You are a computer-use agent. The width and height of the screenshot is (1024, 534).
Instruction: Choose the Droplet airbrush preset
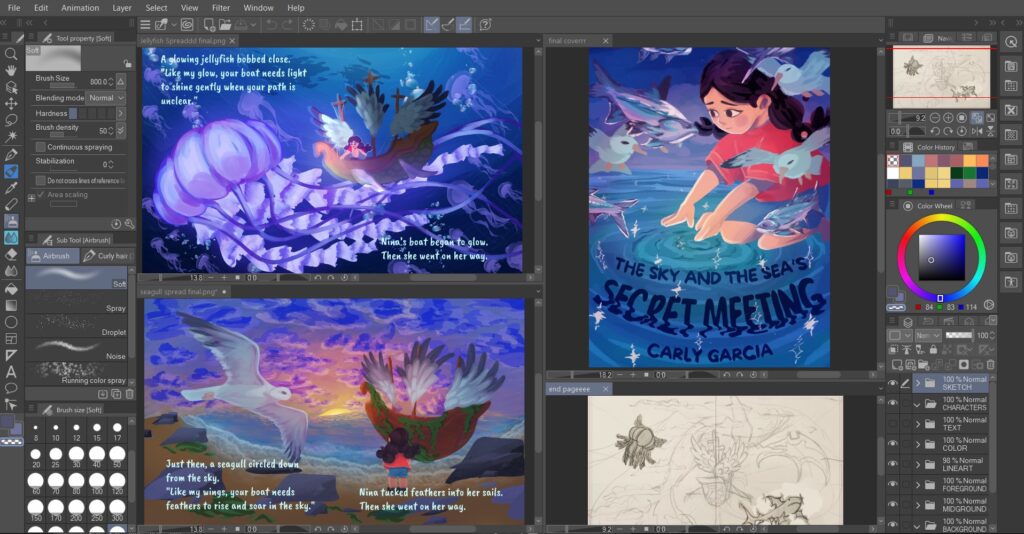tap(78, 332)
